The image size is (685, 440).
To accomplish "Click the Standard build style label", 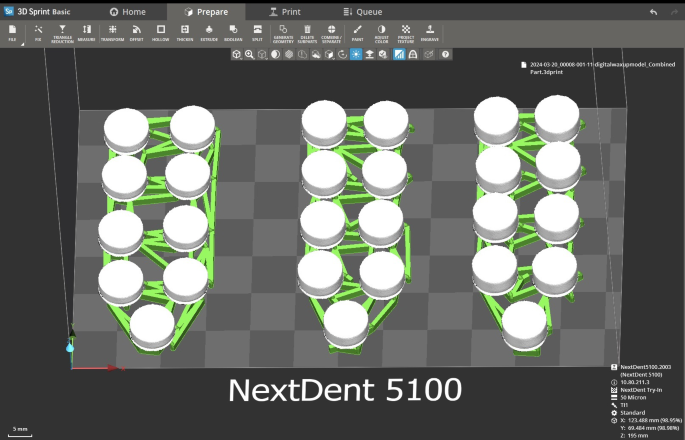I will (633, 413).
